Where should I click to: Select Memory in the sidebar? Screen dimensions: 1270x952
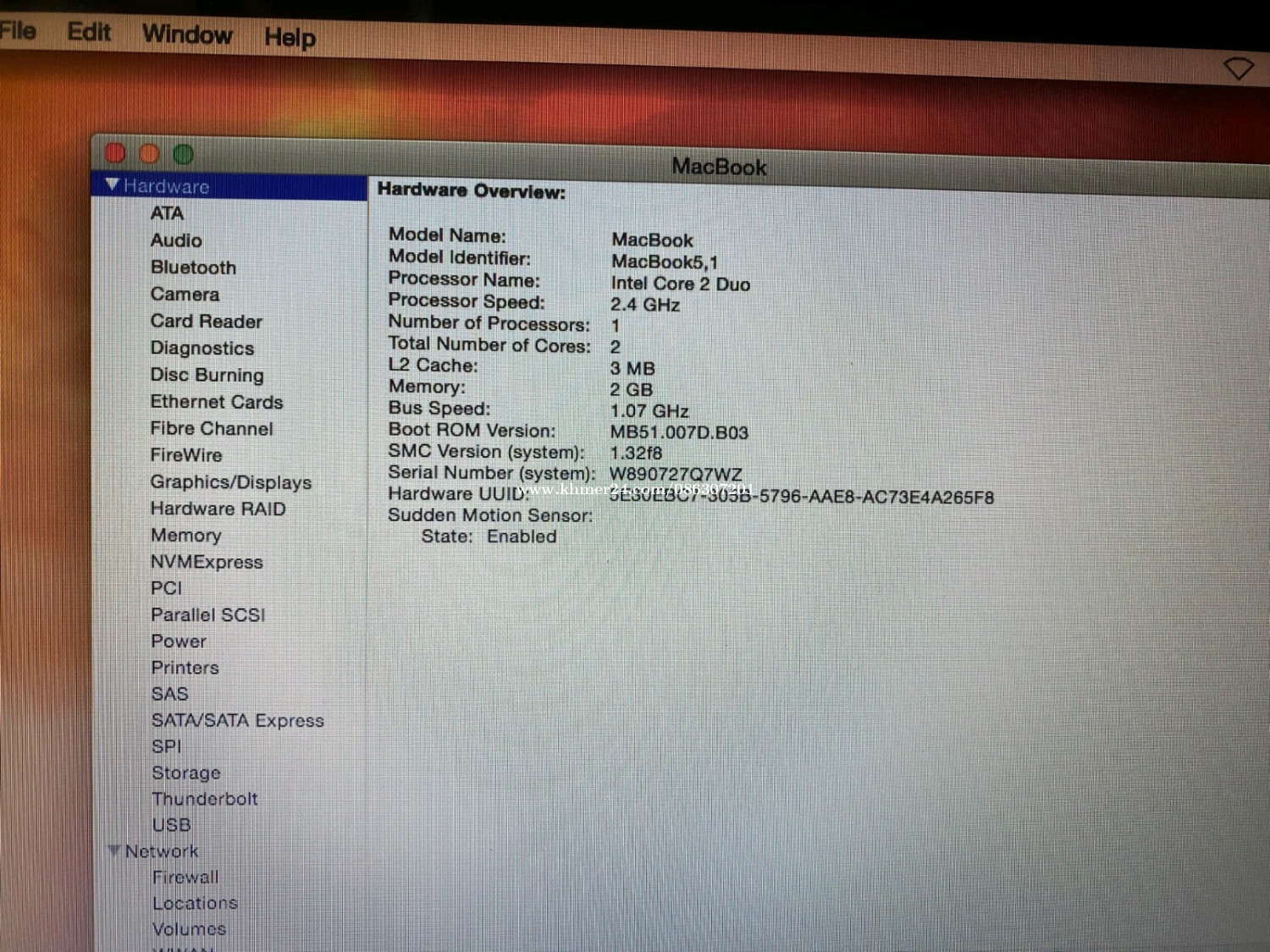coord(186,536)
